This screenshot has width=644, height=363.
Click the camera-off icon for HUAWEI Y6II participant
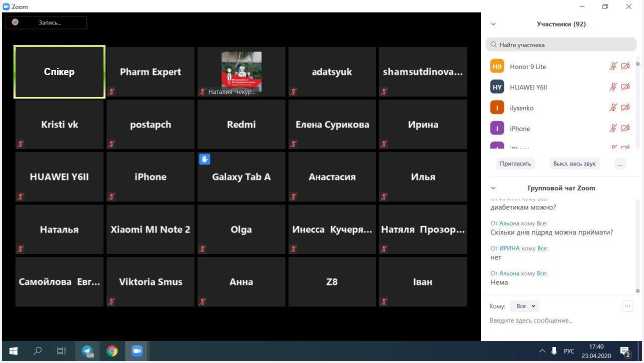click(626, 87)
